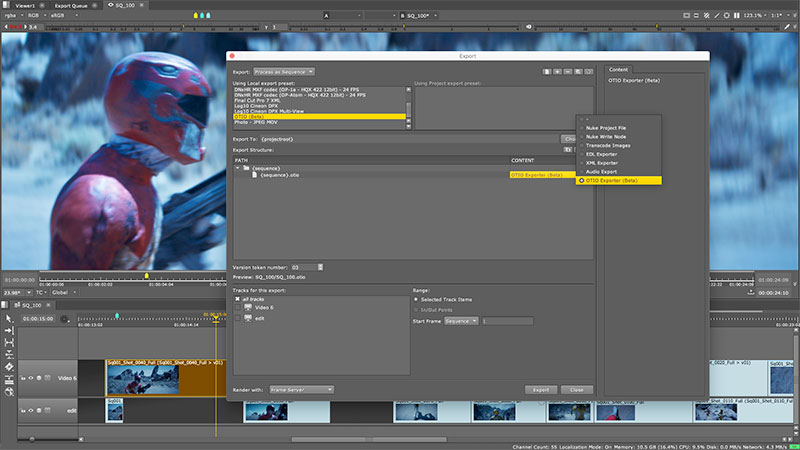800x450 pixels.
Task: Toggle the 'all tracks' checkbox
Action: point(237,299)
